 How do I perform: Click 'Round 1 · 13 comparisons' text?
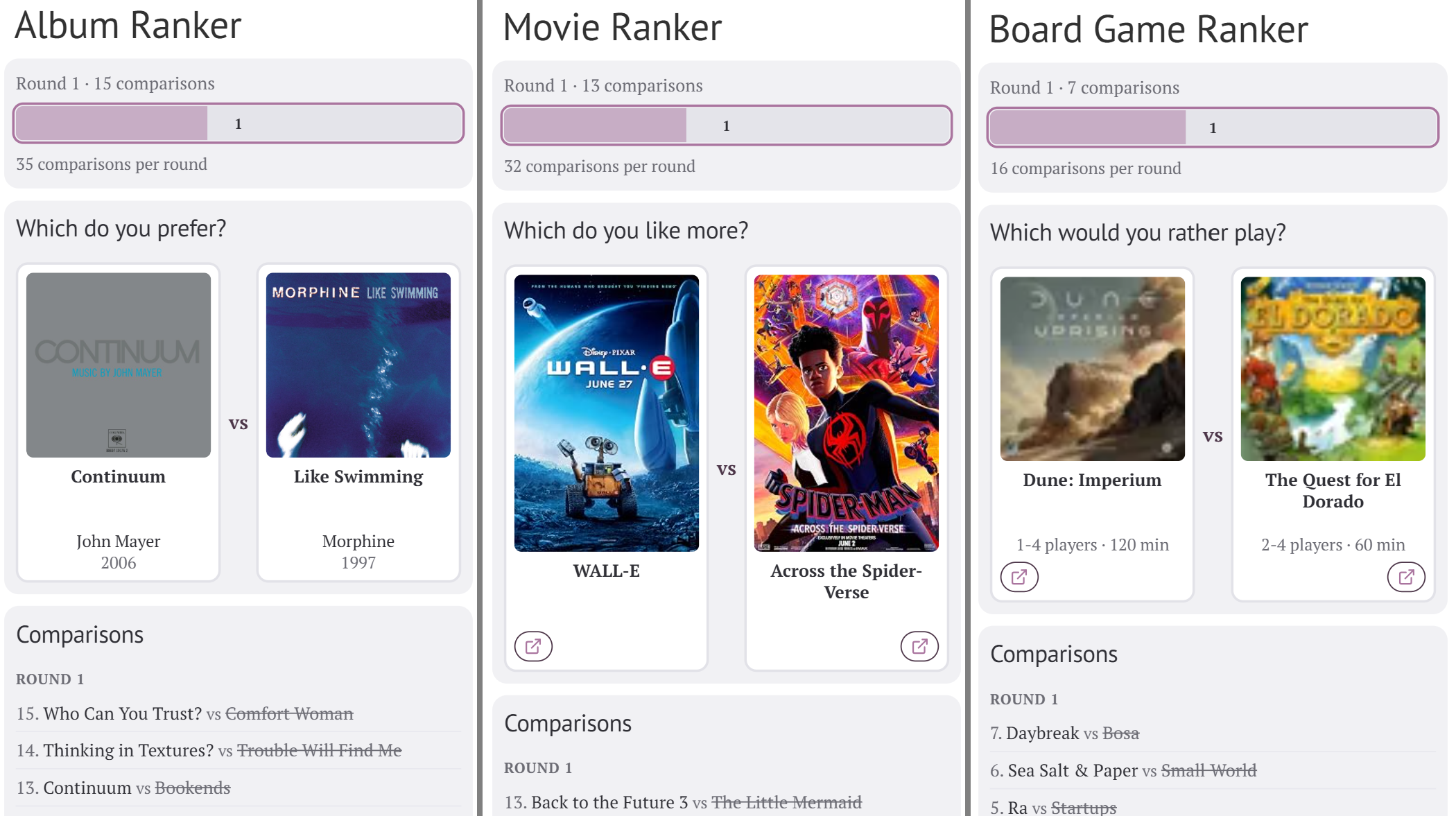click(603, 85)
